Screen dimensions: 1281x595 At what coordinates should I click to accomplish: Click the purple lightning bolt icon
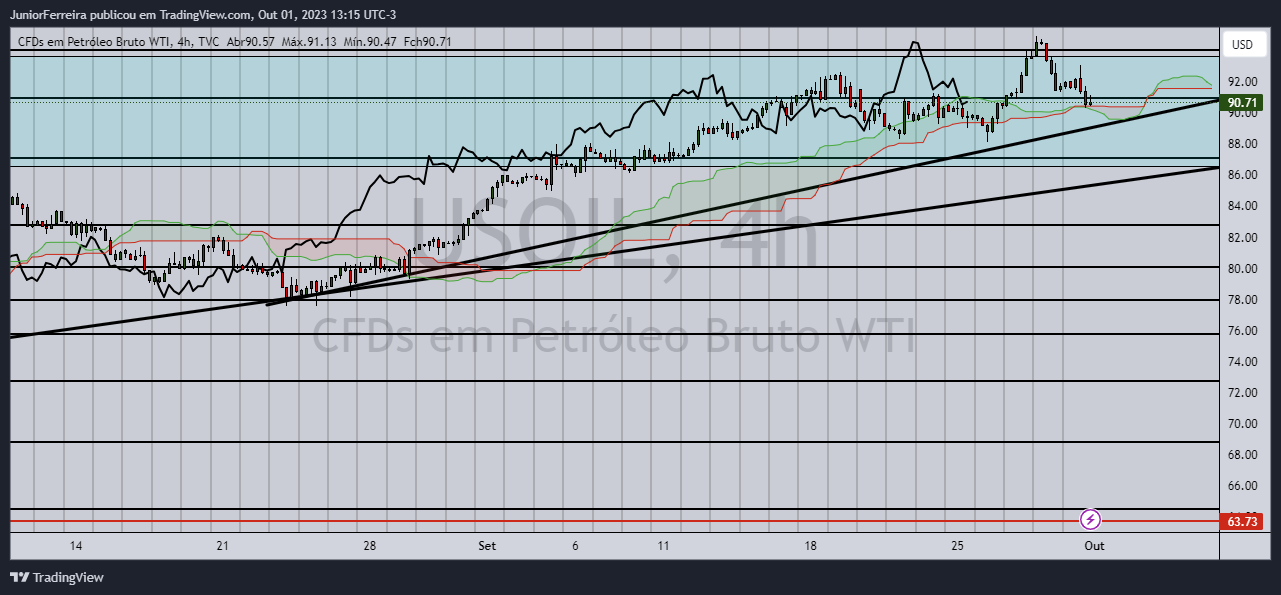tap(1091, 520)
